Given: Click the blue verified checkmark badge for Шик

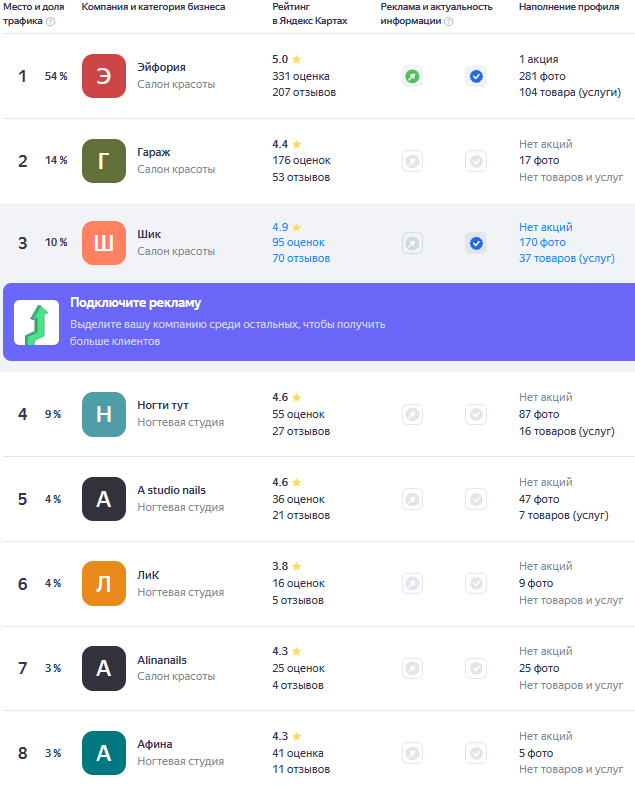Looking at the screenshot, I should [476, 243].
